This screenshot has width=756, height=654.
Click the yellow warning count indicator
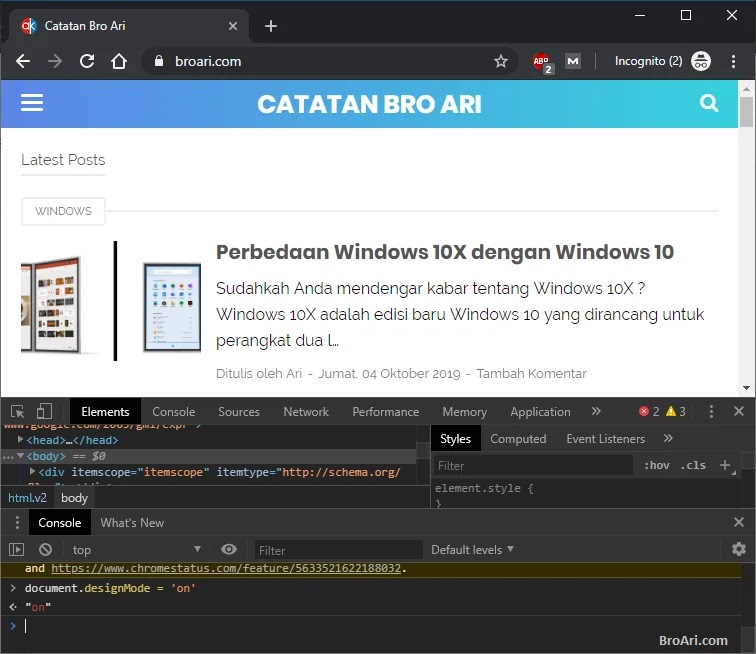coord(675,411)
